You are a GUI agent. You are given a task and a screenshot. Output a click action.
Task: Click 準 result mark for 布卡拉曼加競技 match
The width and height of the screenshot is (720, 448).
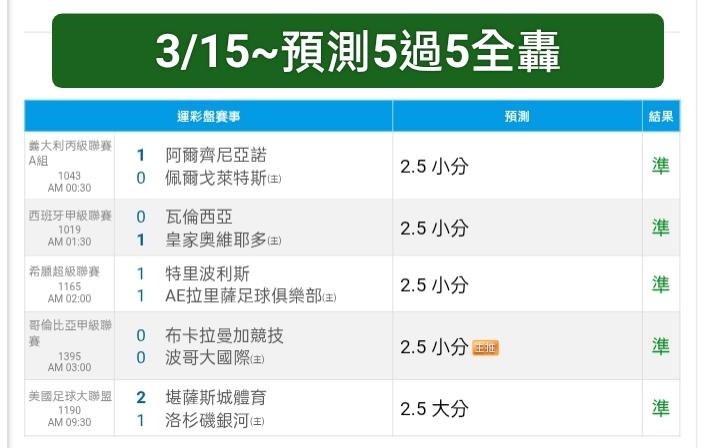(661, 346)
